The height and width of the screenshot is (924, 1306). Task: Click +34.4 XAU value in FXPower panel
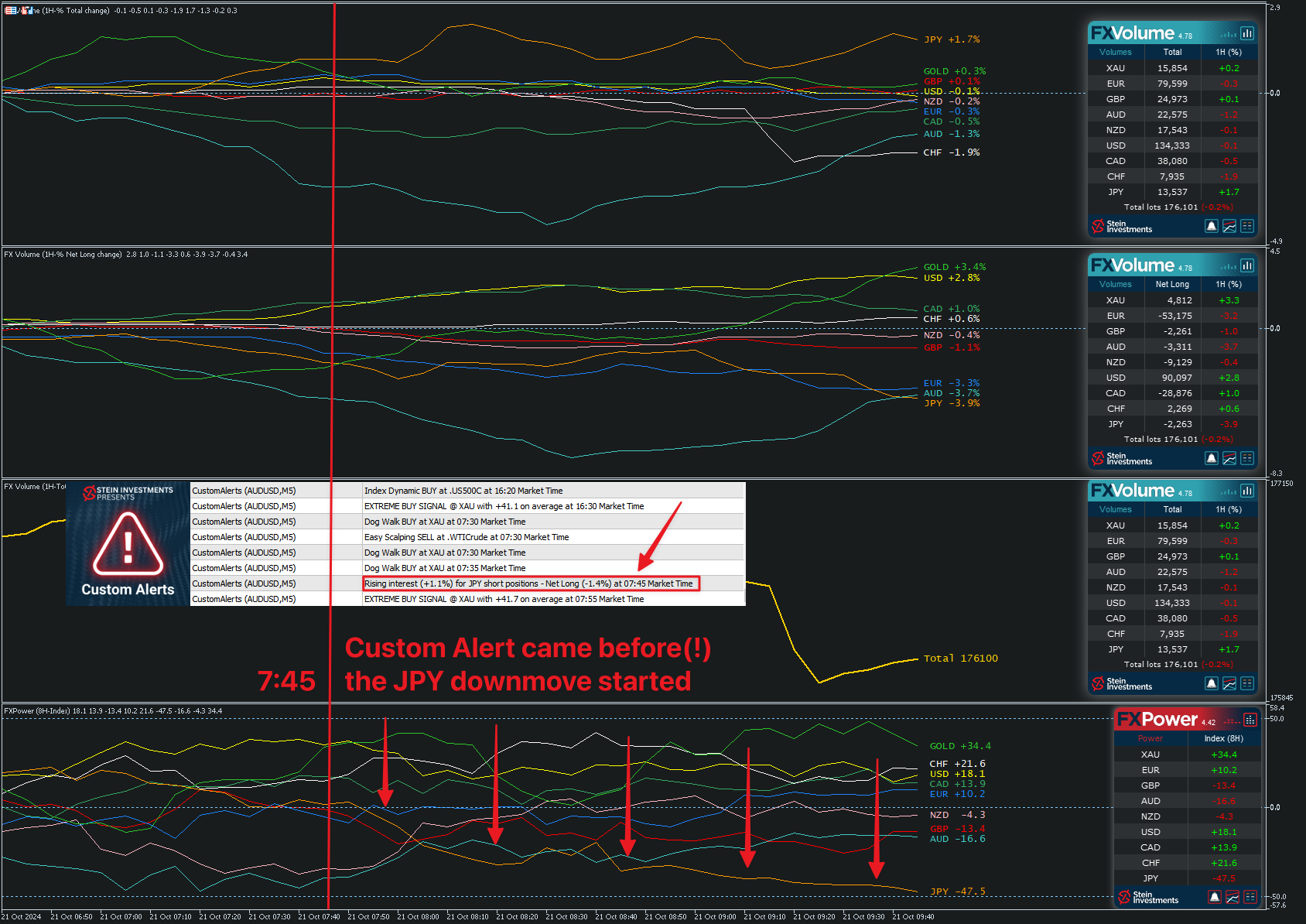pyautogui.click(x=1224, y=755)
